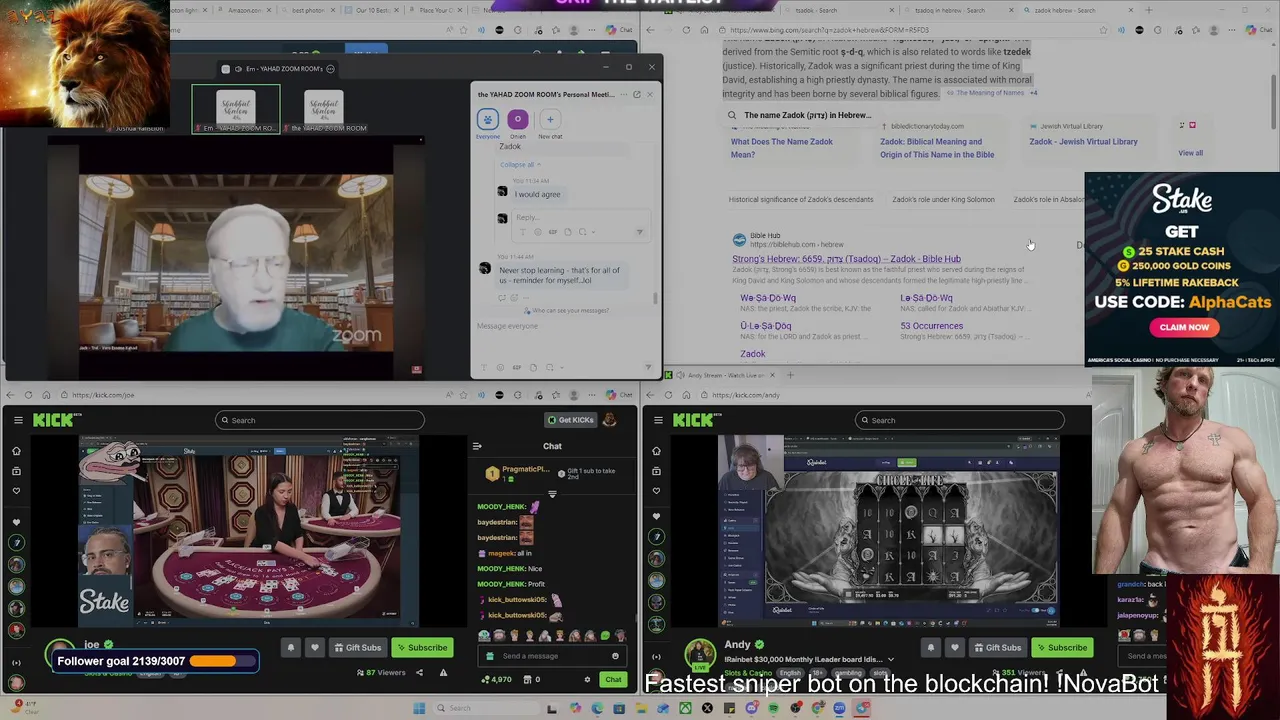Click Kick logo in joe's Kick window
Screen dimensions: 1280x720
click(x=53, y=420)
